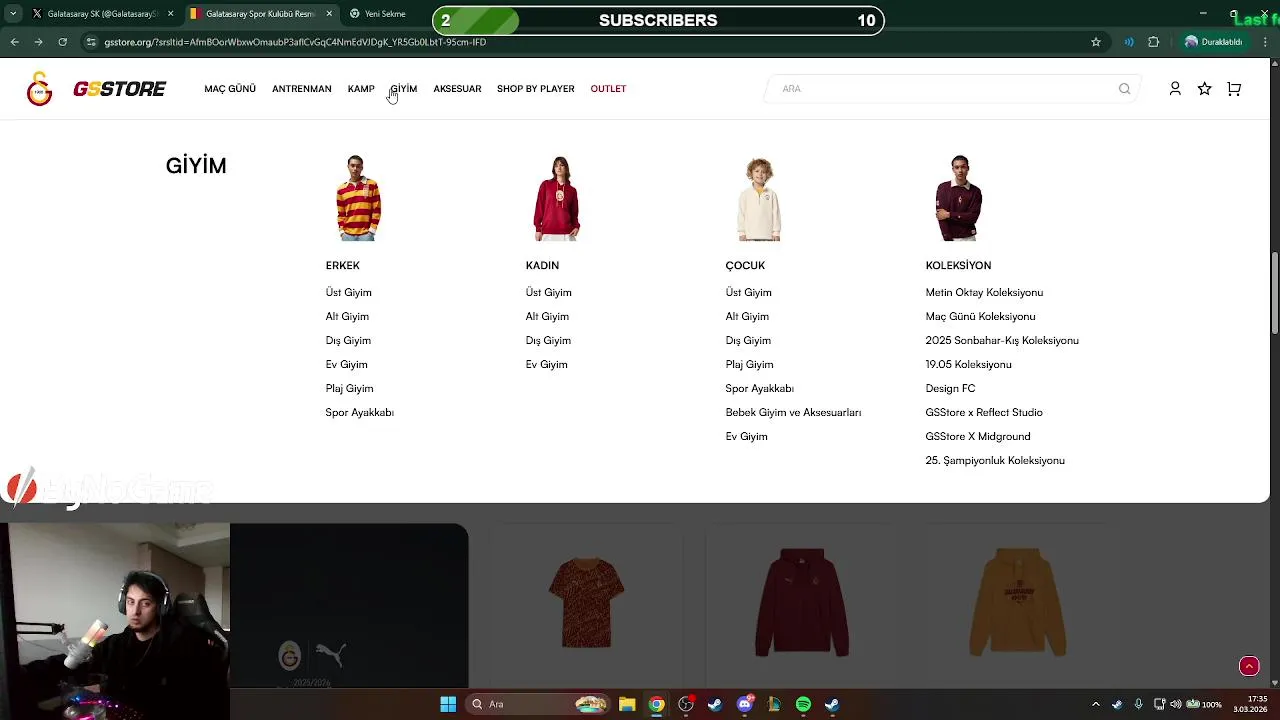This screenshot has height=720, width=1280.
Task: Open 19.05 Koleksiyonu link
Action: [x=968, y=364]
